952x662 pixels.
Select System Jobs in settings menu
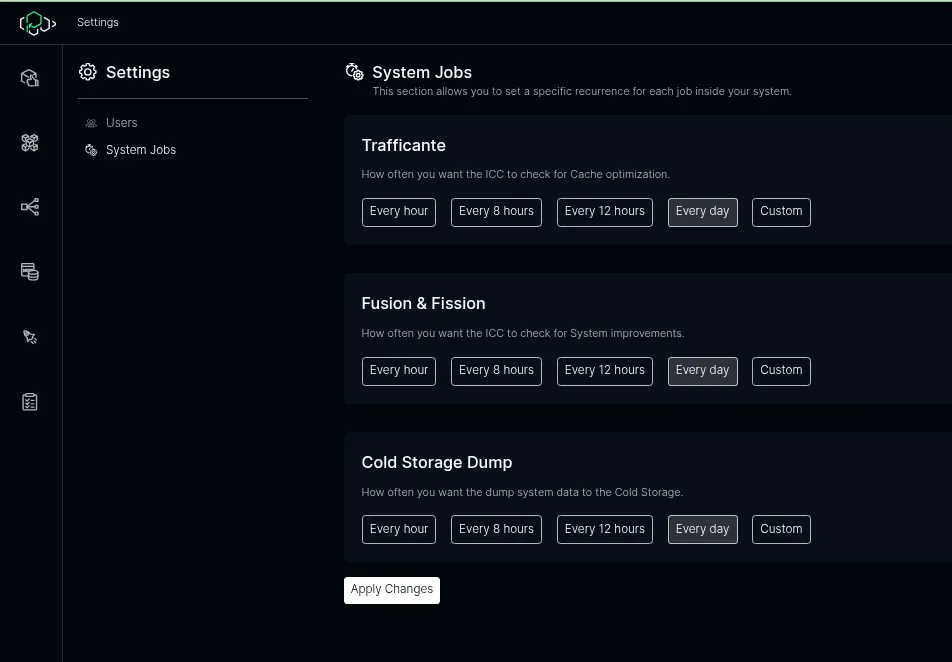pos(140,150)
